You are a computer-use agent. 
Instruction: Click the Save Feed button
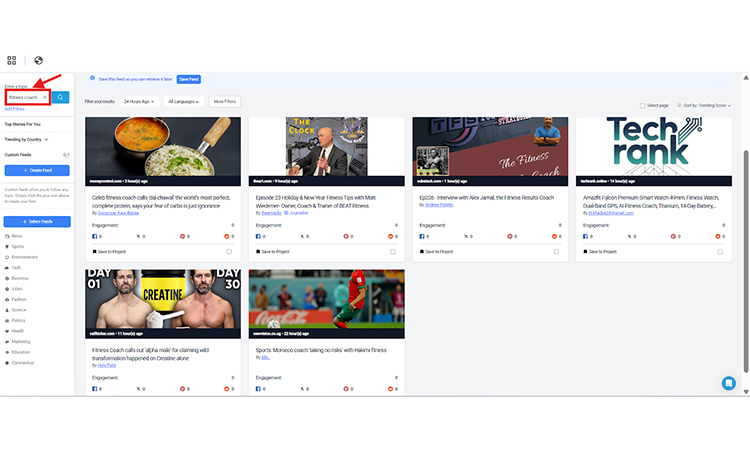point(188,79)
